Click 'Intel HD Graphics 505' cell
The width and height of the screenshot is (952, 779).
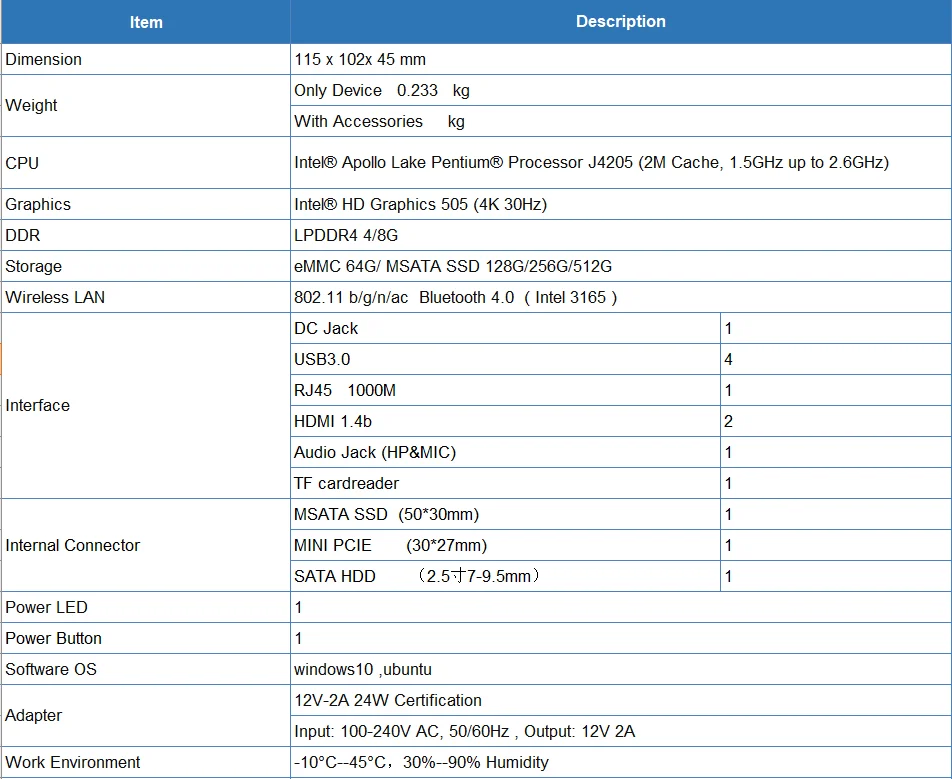(x=620, y=204)
